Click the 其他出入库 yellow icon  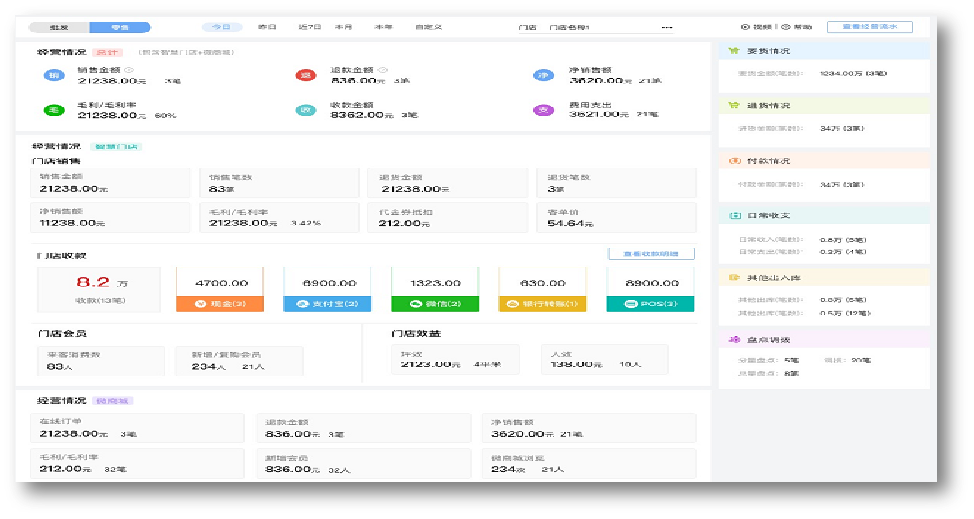[x=734, y=278]
